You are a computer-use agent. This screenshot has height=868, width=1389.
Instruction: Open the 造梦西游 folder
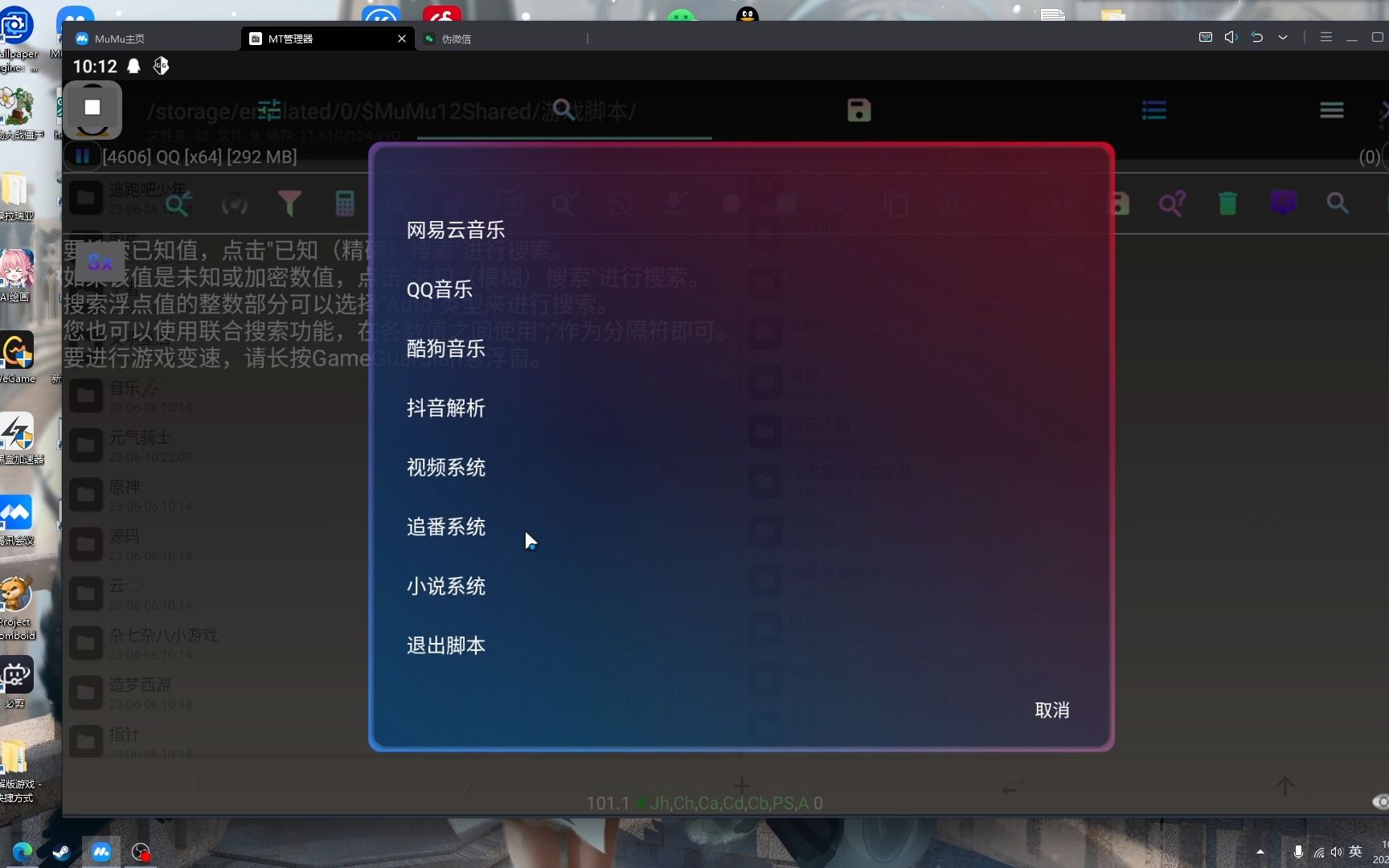(217, 692)
